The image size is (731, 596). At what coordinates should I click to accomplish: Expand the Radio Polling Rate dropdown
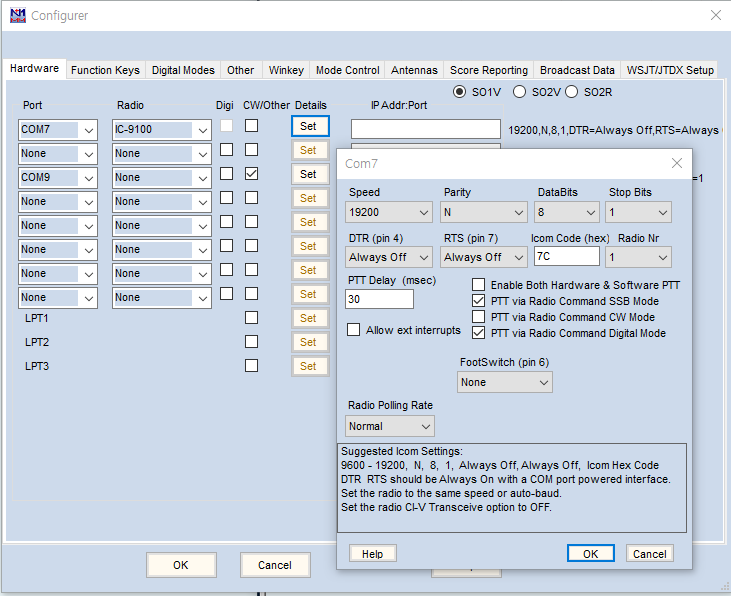[390, 426]
